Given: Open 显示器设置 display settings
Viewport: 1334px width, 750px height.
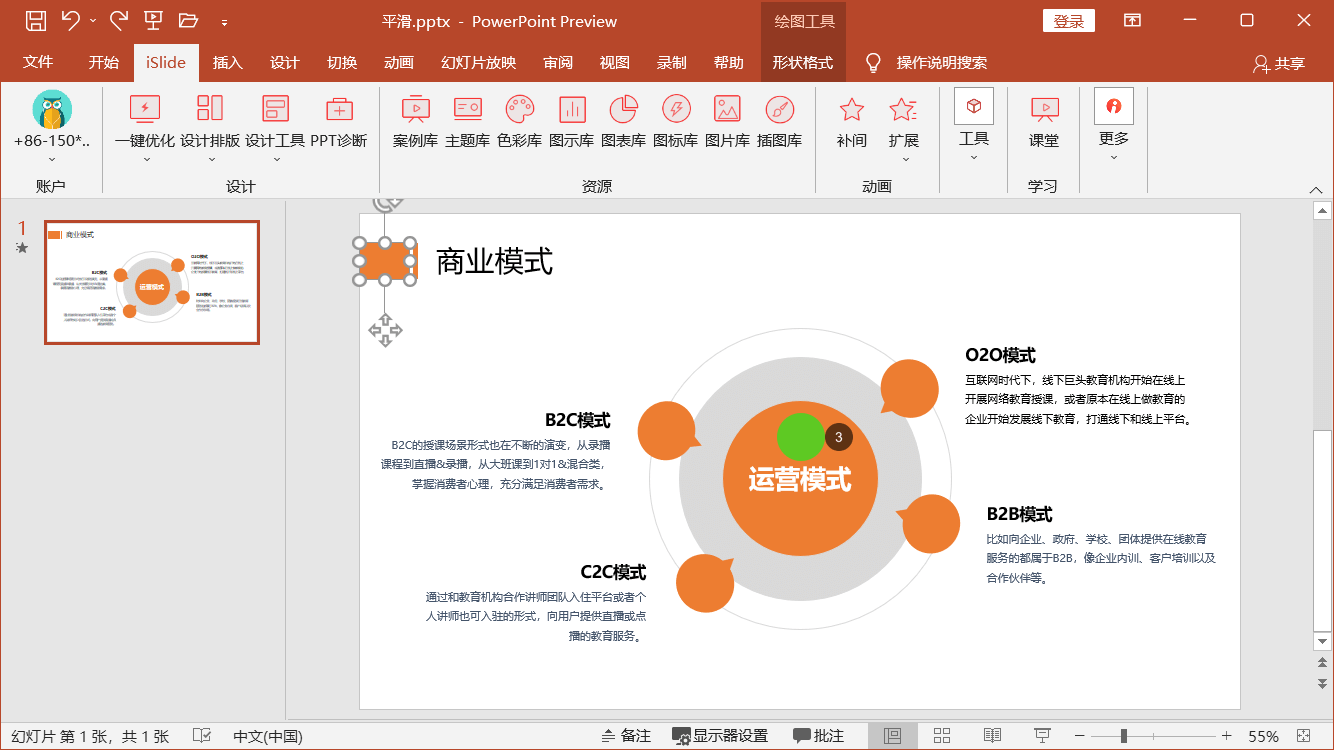Looking at the screenshot, I should (720, 736).
